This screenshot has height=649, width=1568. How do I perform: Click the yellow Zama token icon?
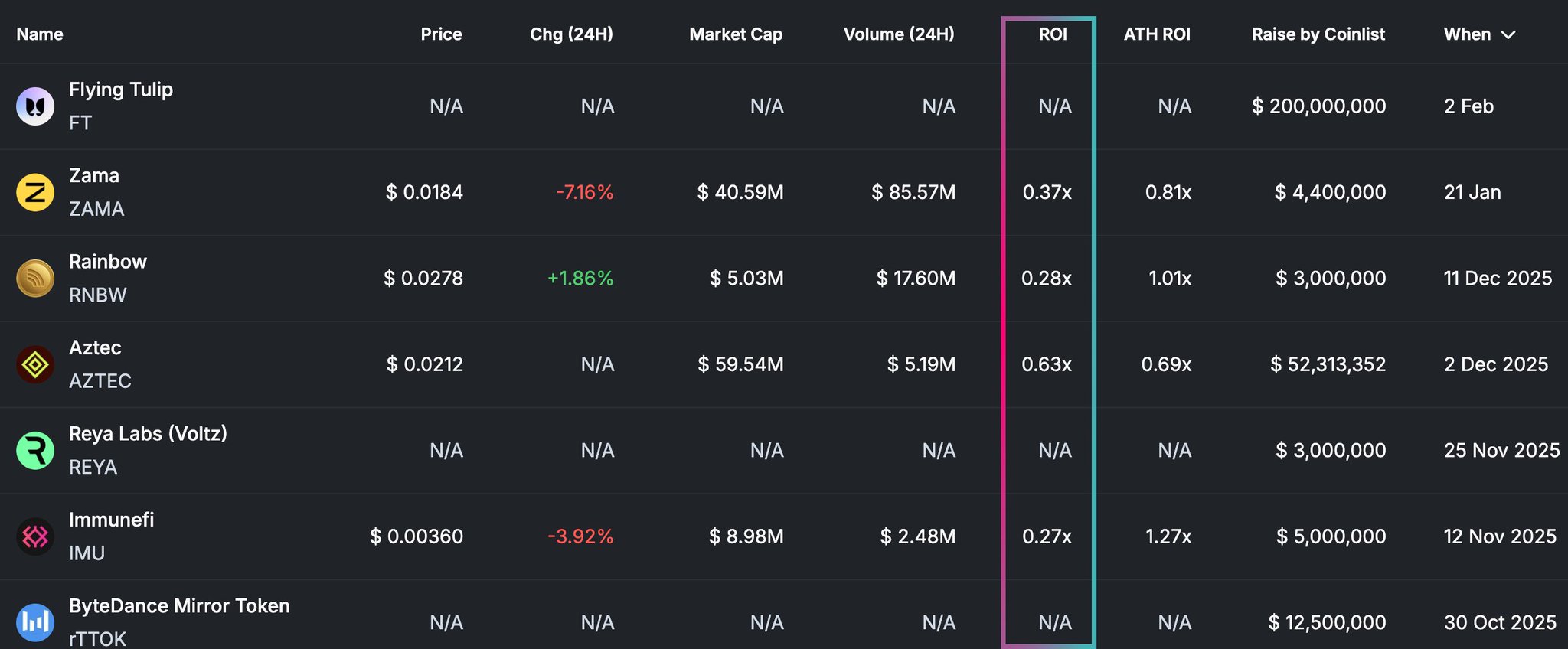[x=35, y=192]
